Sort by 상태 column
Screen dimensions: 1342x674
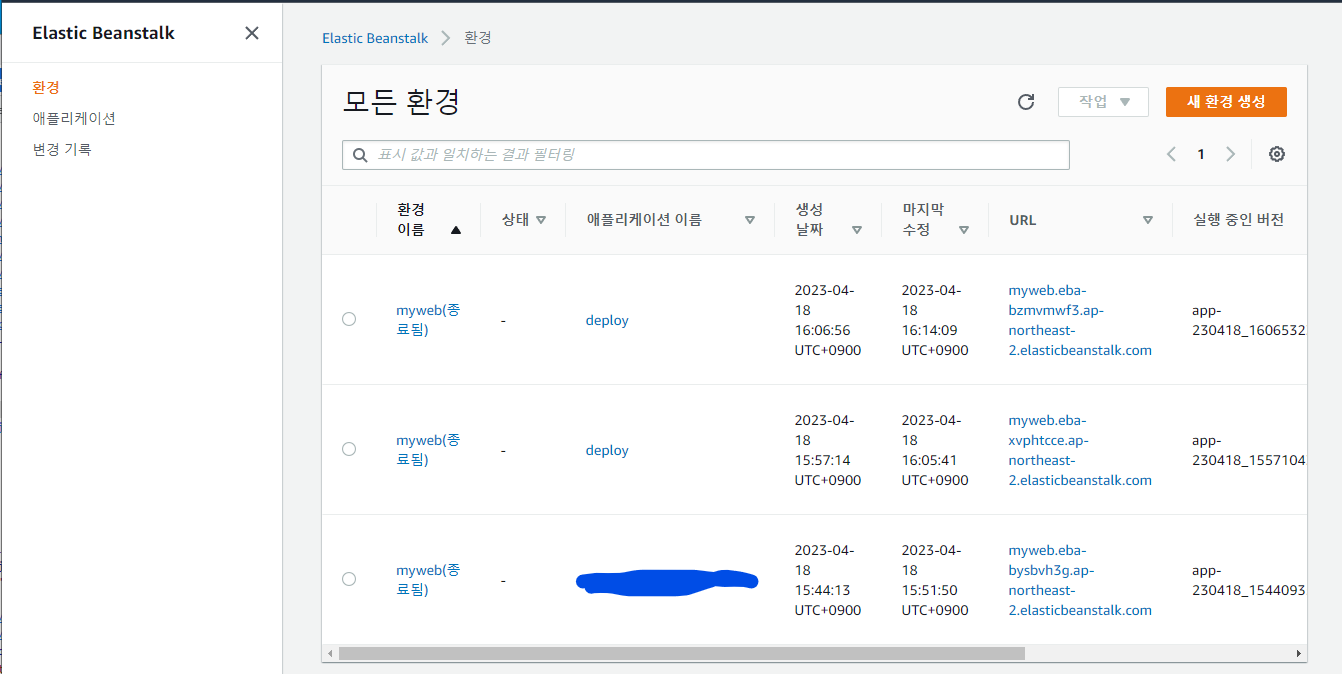[541, 220]
